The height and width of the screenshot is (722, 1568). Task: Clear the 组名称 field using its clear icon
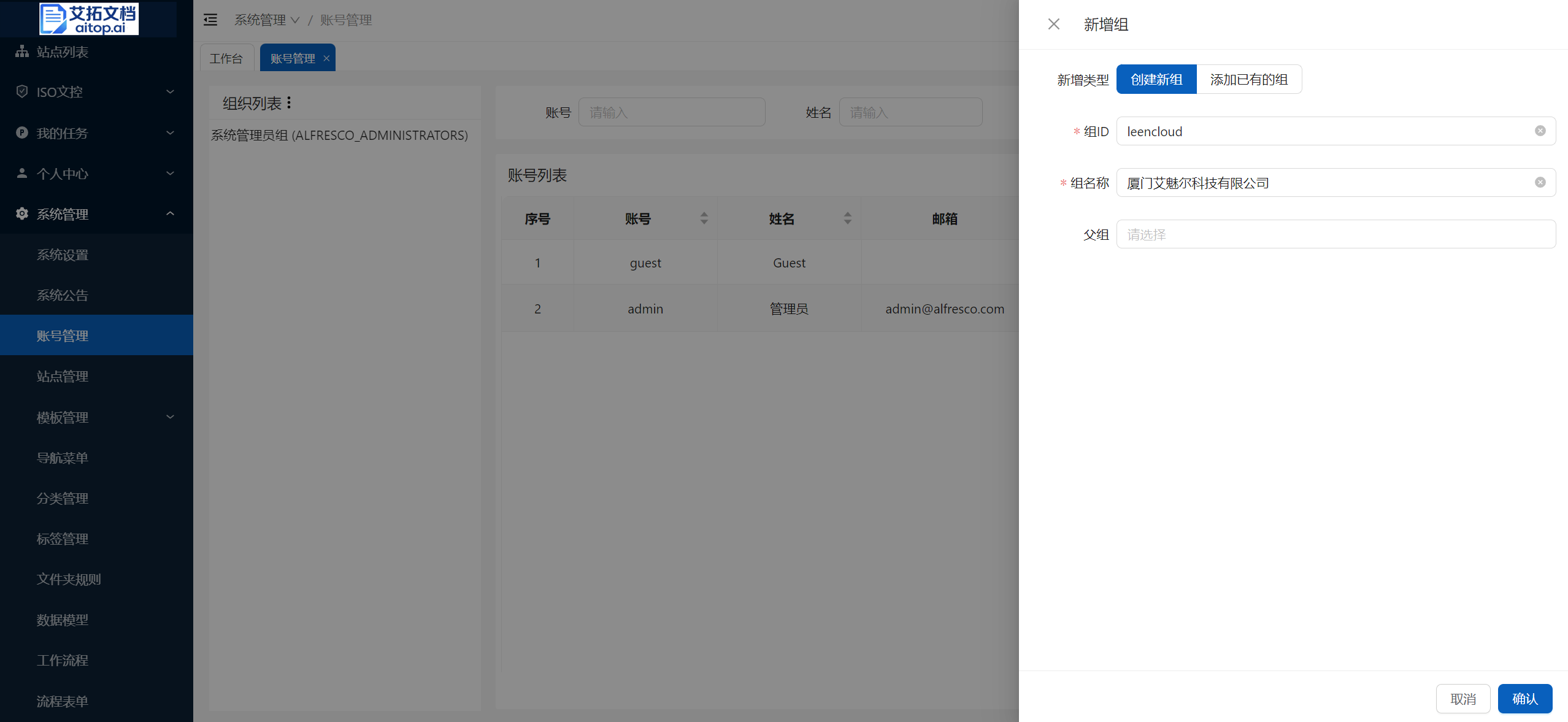click(1540, 182)
